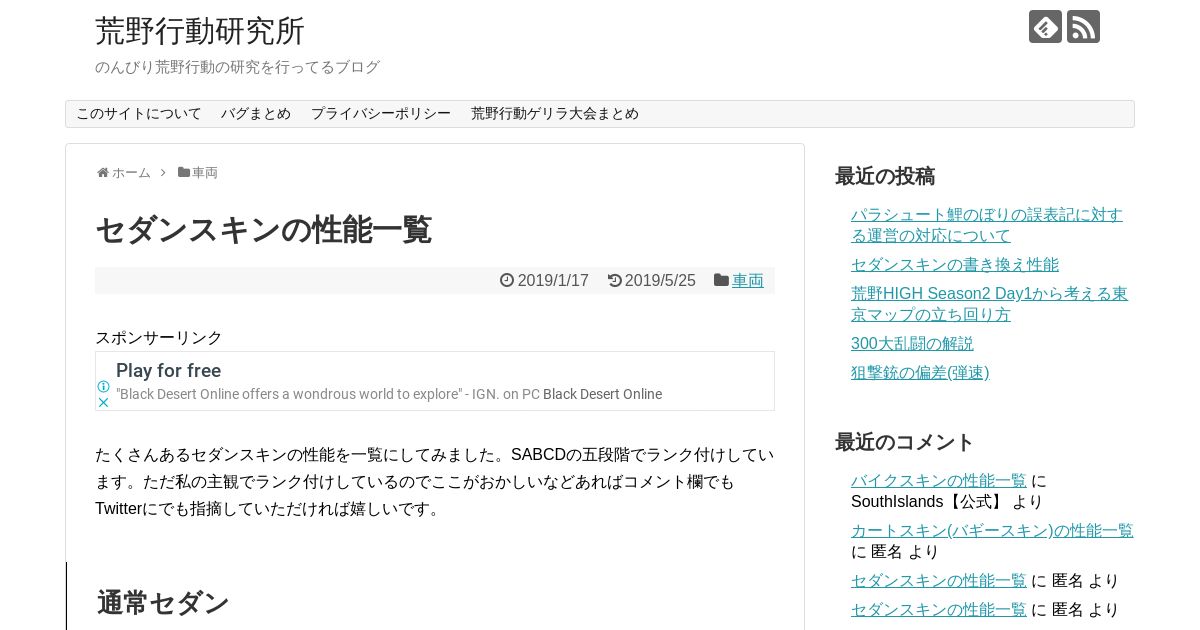Open recent post セダンスキンの書き換え性能

[955, 264]
